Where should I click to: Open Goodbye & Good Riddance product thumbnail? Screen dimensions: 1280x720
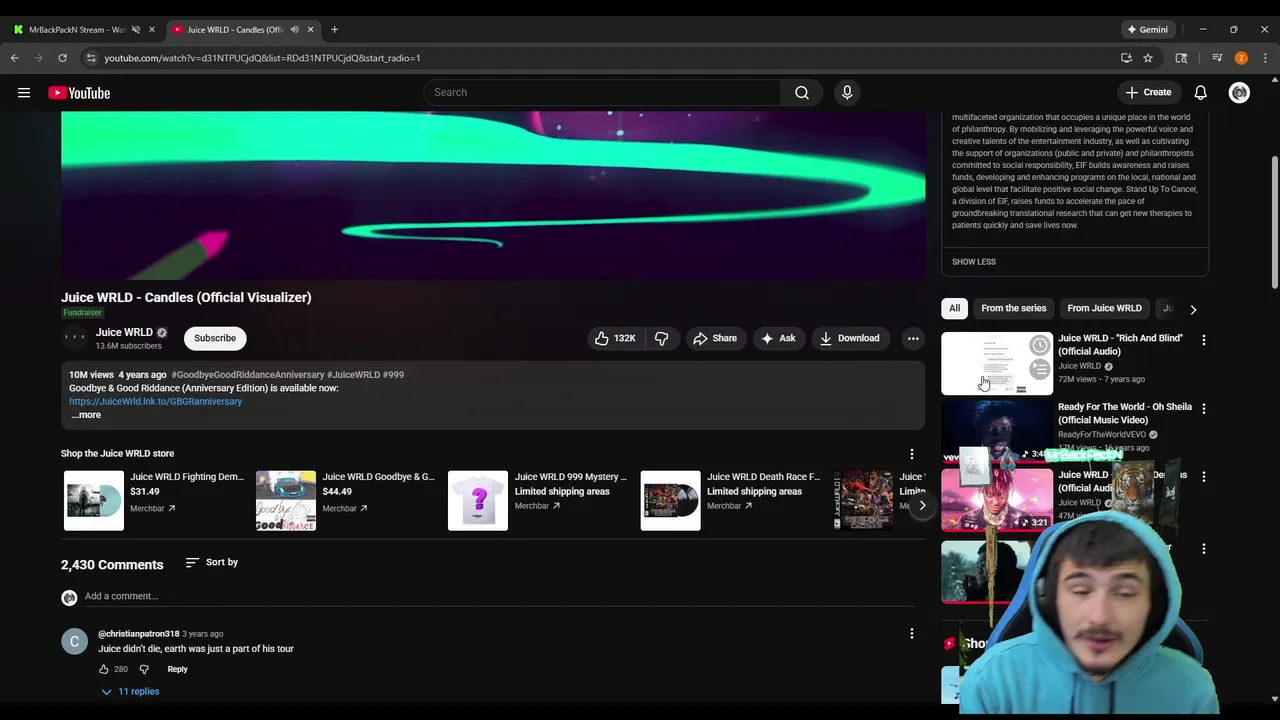(x=286, y=500)
